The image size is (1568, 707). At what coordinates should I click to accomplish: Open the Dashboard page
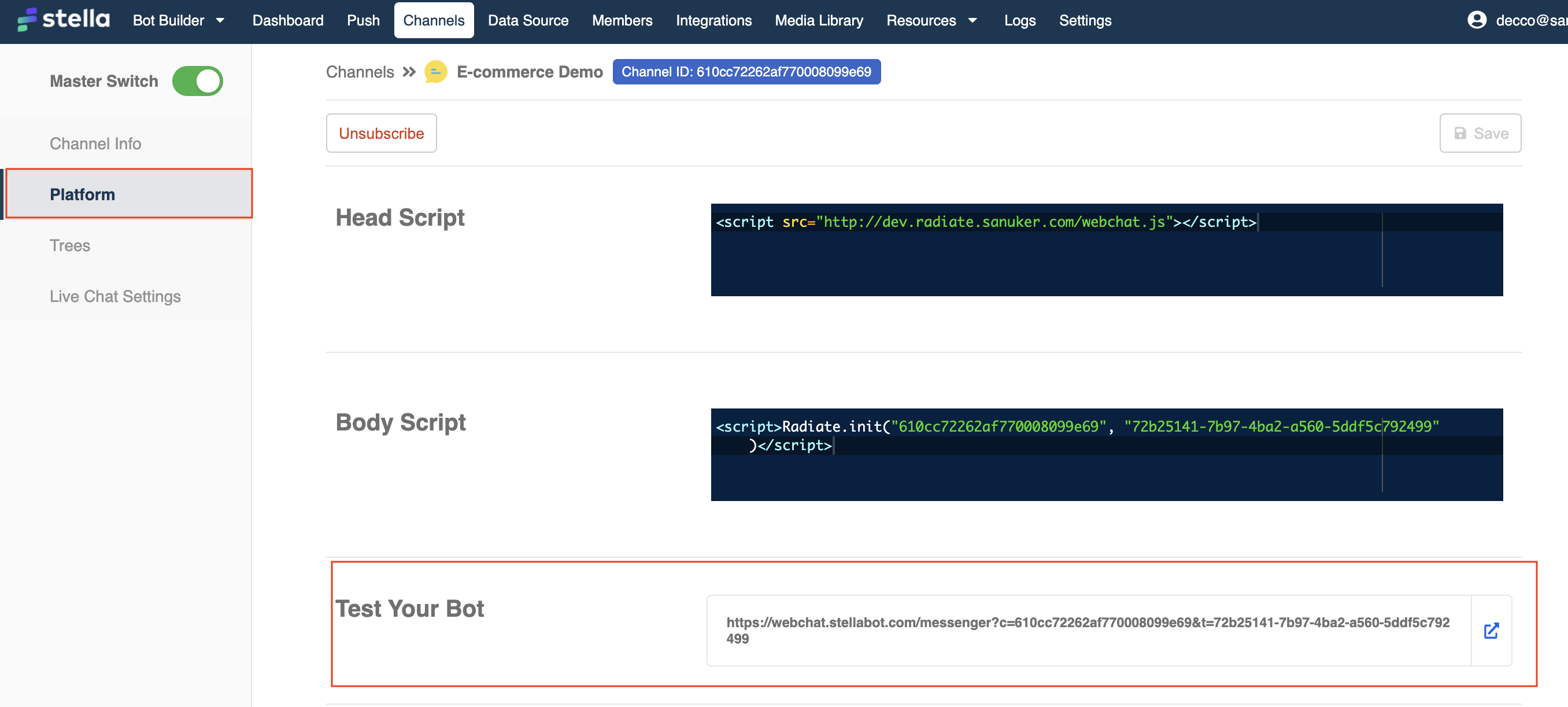[x=287, y=20]
